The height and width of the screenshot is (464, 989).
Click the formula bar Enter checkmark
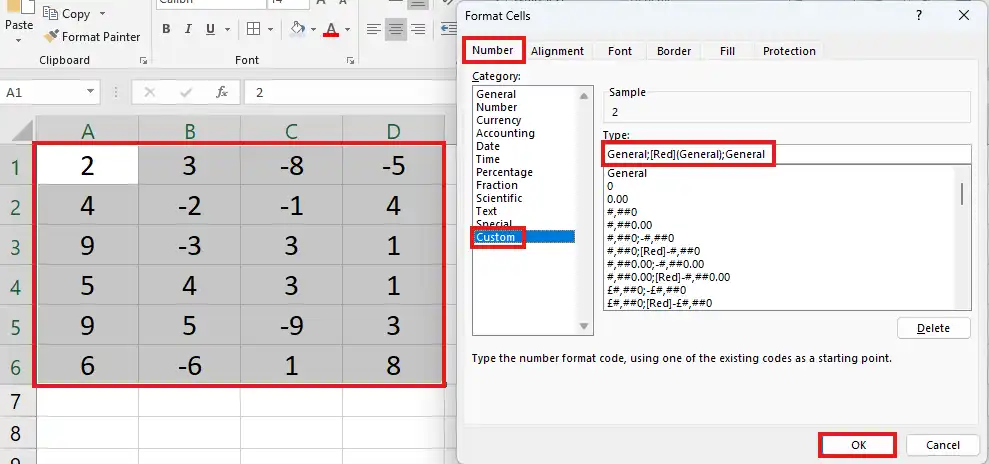[x=186, y=93]
